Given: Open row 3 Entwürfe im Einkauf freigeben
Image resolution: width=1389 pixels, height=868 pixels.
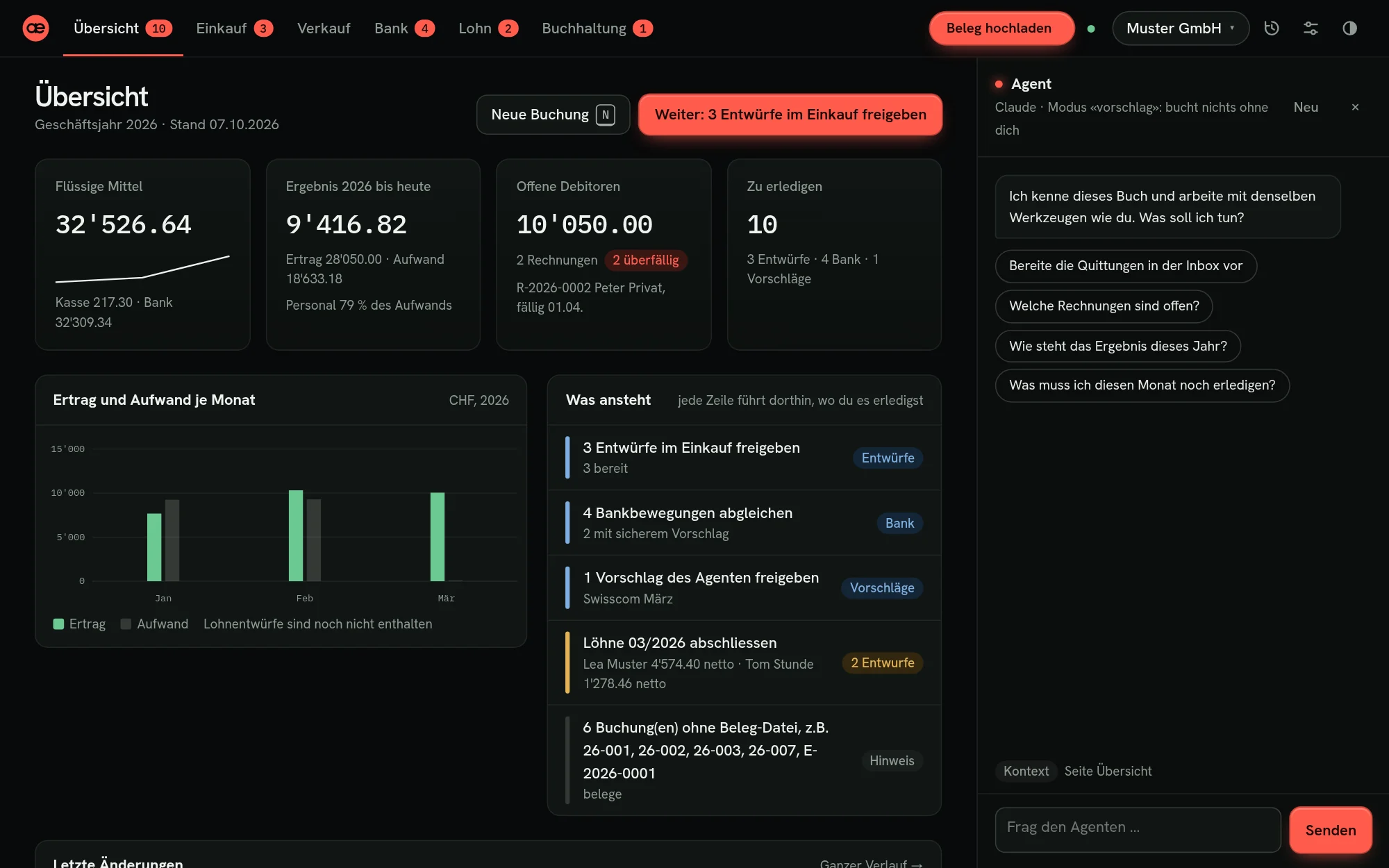Looking at the screenshot, I should coord(744,458).
